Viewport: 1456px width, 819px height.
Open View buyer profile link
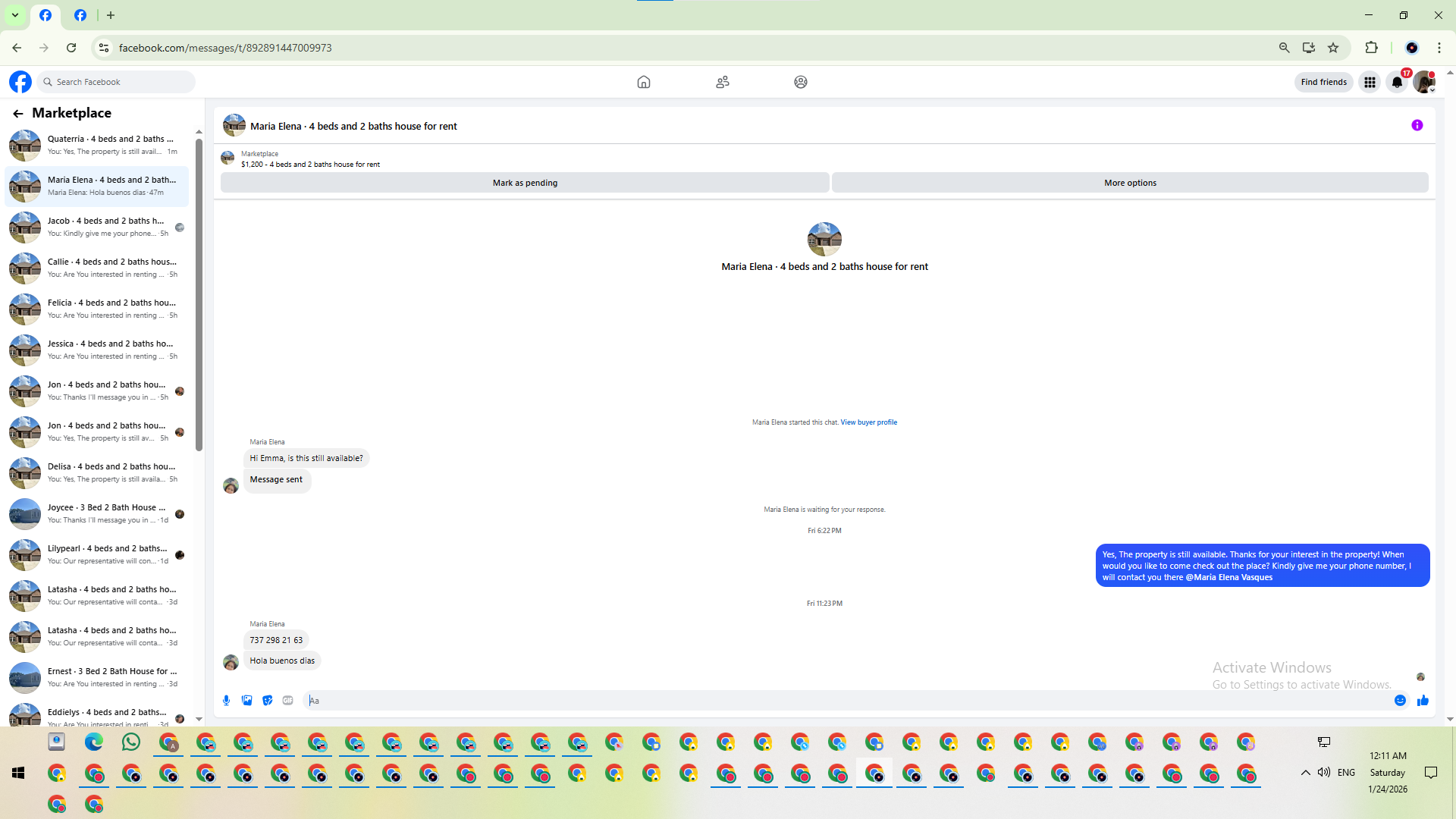(x=868, y=422)
